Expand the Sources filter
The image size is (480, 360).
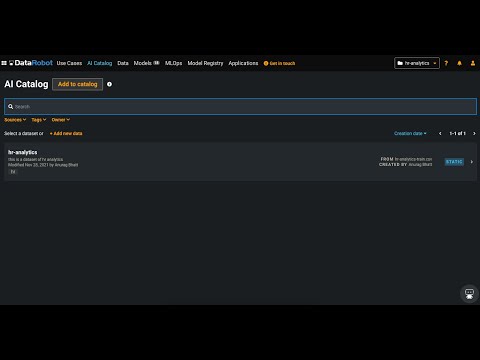(x=15, y=120)
